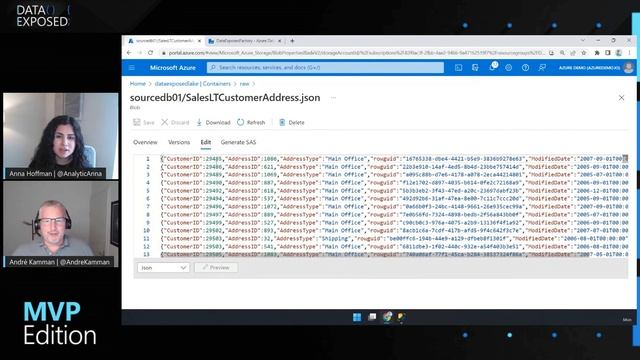Open the yellow app icon on taskbar
640x360 pixels.
click(x=402, y=317)
